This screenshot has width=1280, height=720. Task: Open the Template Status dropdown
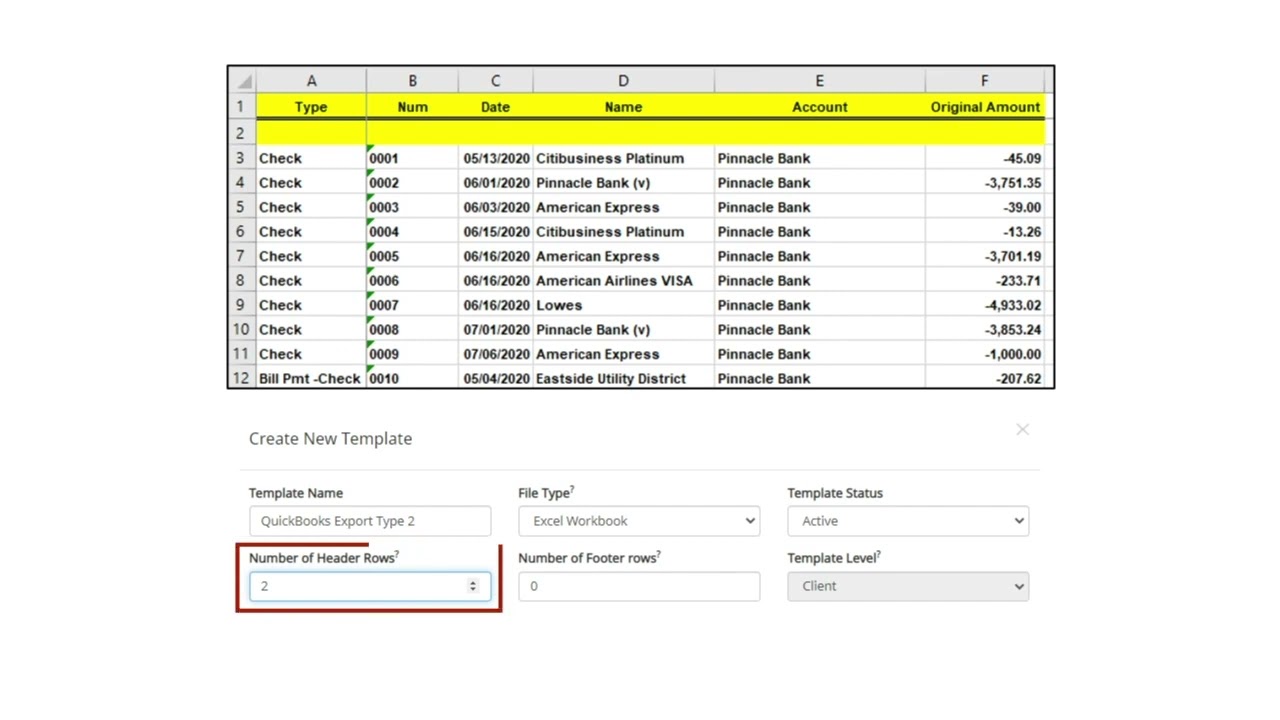click(x=908, y=521)
